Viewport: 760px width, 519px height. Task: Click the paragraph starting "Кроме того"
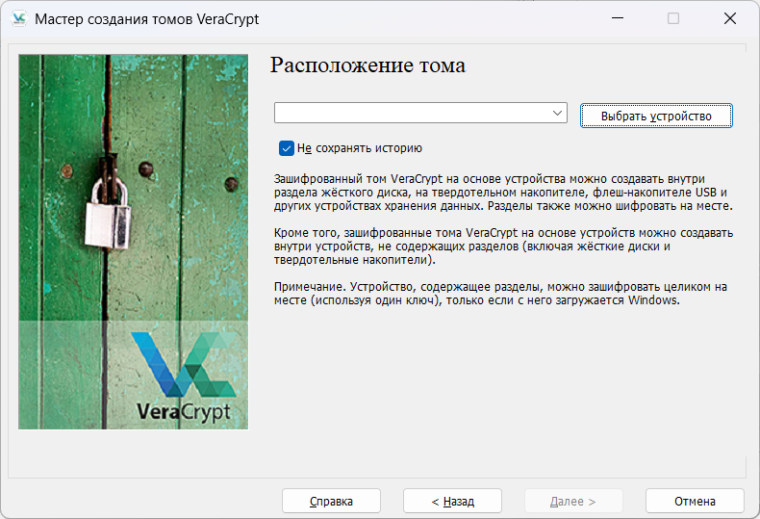coord(503,246)
